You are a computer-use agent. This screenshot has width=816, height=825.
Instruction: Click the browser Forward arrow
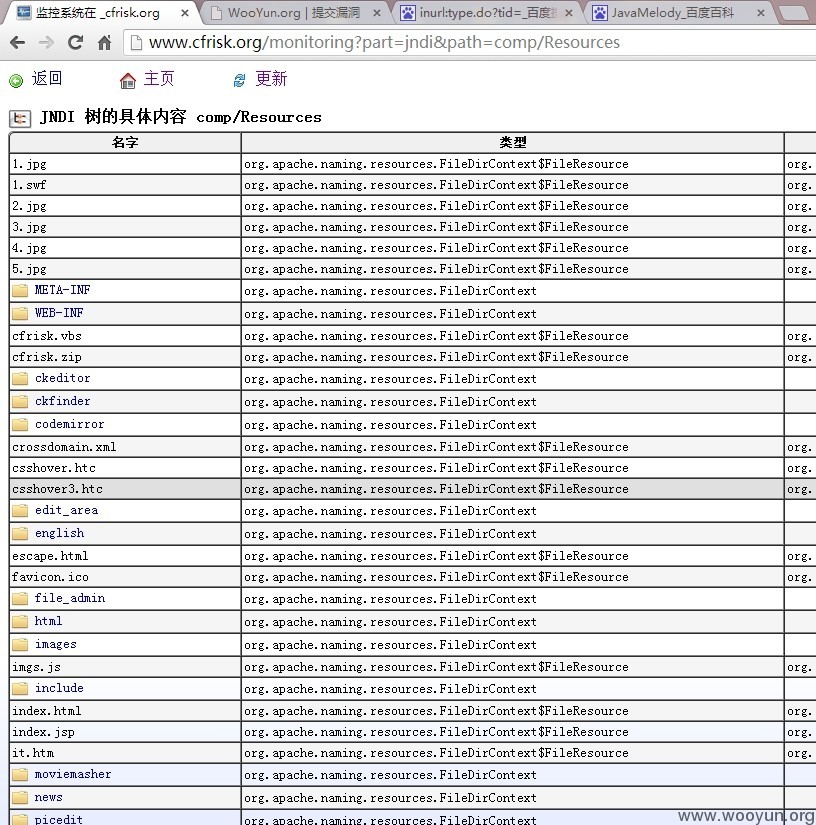[47, 43]
